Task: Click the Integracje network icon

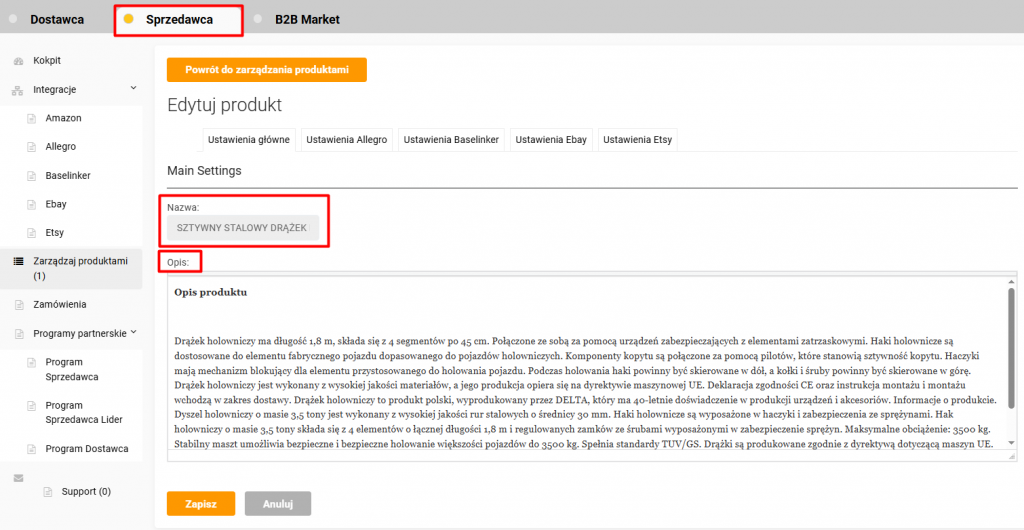Action: pyautogui.click(x=18, y=90)
